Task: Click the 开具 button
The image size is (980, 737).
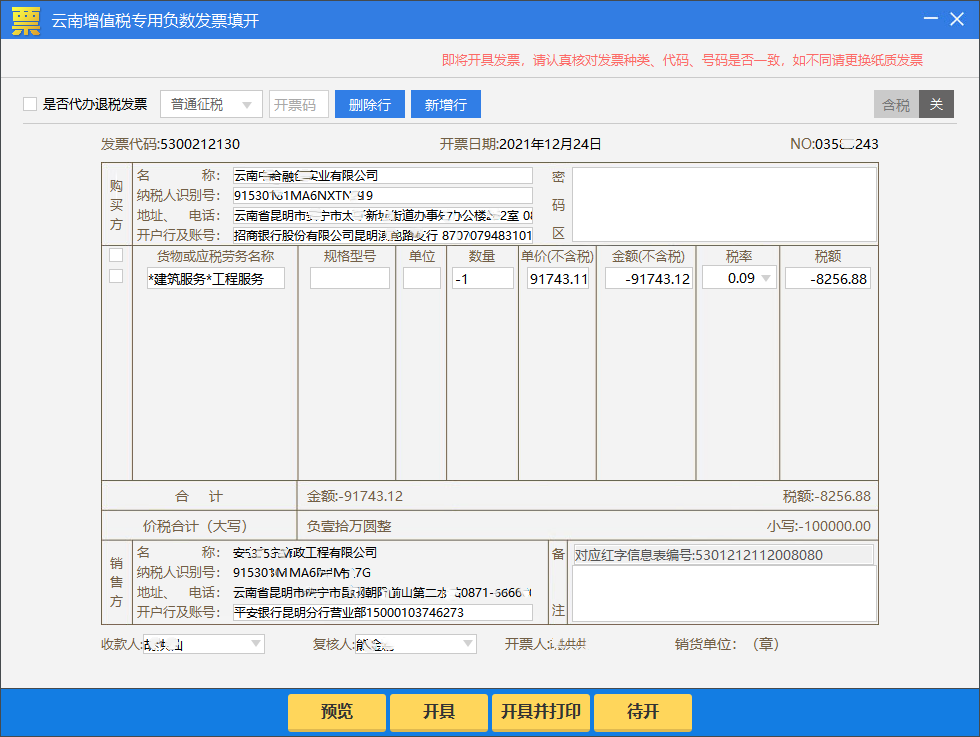Action: pyautogui.click(x=439, y=711)
